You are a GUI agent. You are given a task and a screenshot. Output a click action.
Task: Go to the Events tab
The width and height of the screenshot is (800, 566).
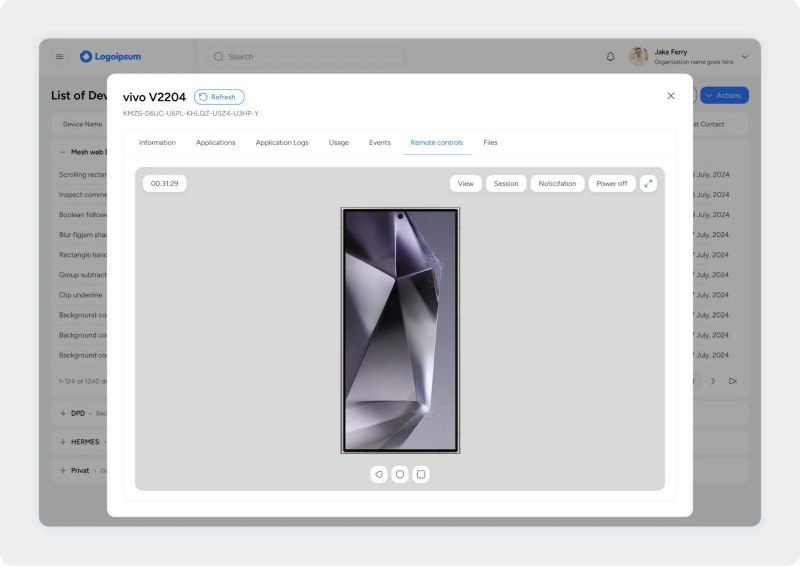click(380, 142)
